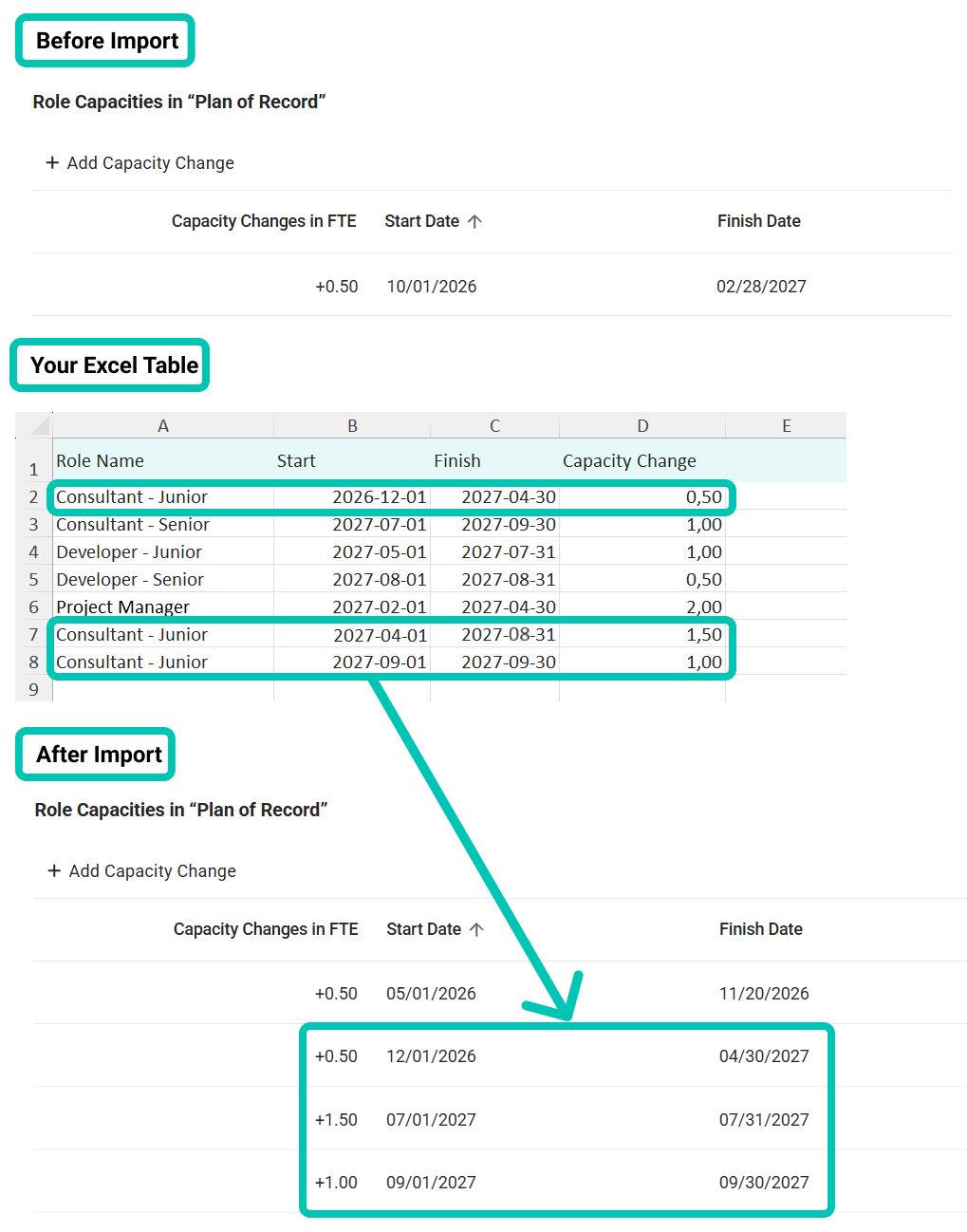Sort by Start Date arrow in After Import table
The width and height of the screenshot is (967, 1232).
click(x=476, y=929)
